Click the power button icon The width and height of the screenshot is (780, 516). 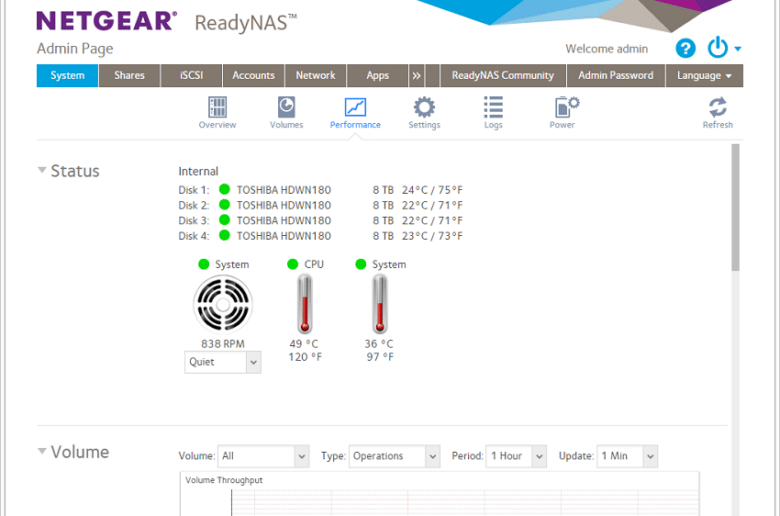click(717, 48)
